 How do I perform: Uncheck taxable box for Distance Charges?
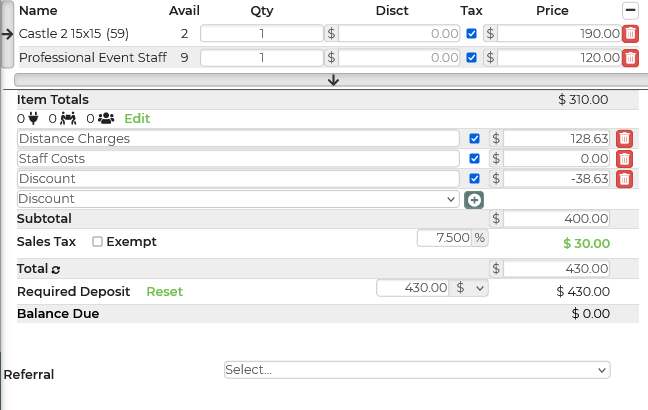(x=475, y=139)
